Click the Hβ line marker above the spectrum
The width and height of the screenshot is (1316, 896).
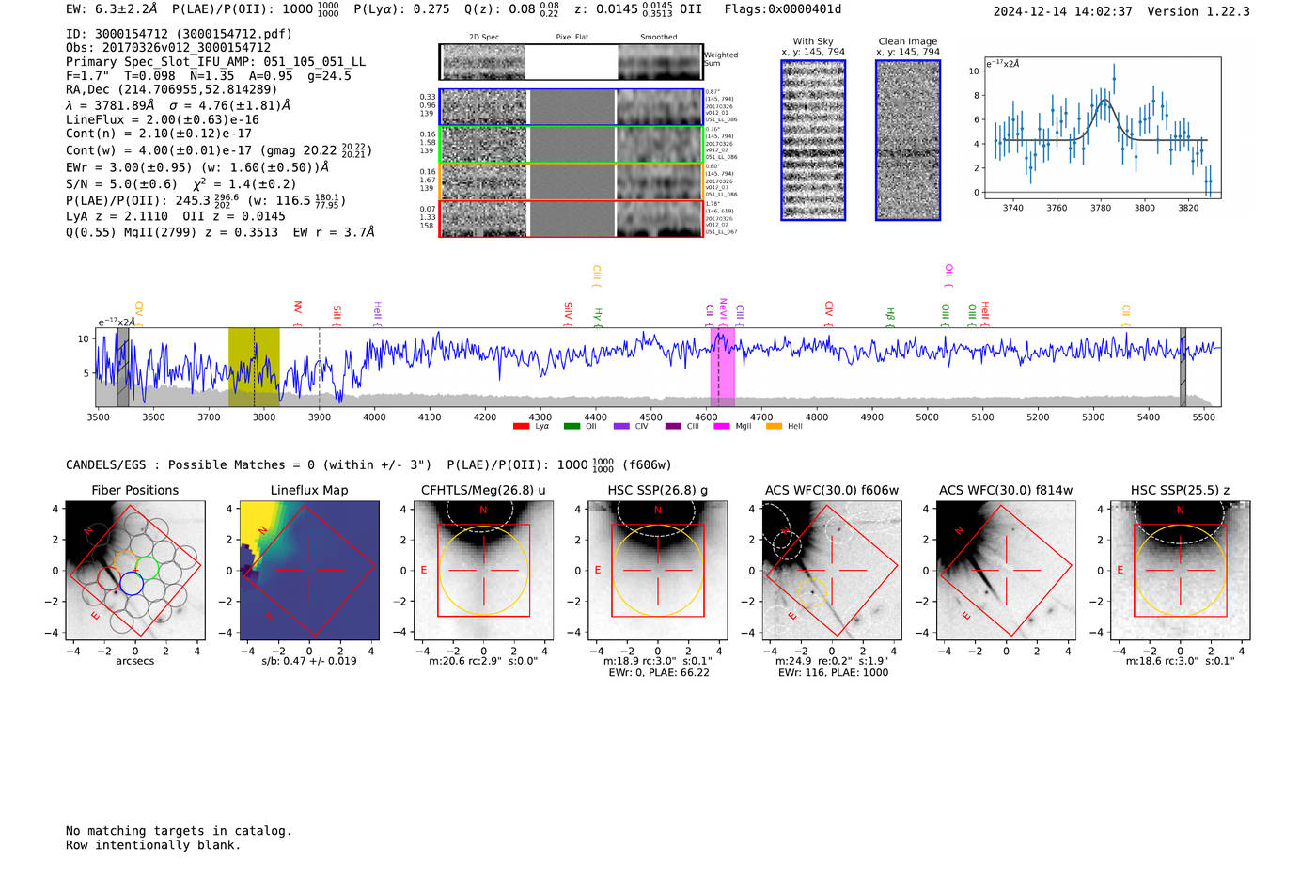click(x=889, y=316)
